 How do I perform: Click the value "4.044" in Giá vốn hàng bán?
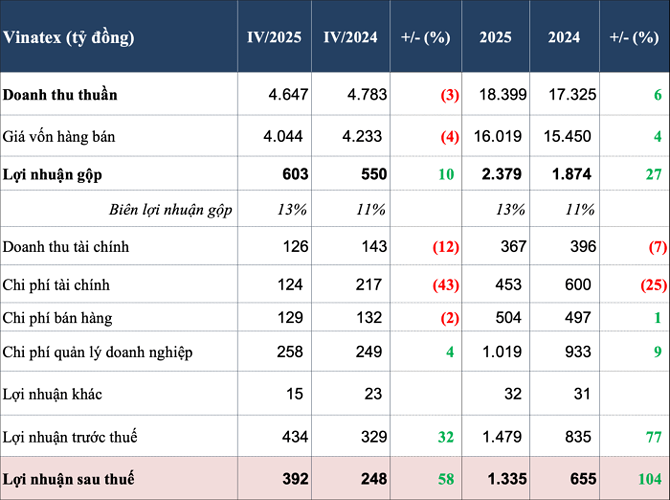pyautogui.click(x=283, y=136)
